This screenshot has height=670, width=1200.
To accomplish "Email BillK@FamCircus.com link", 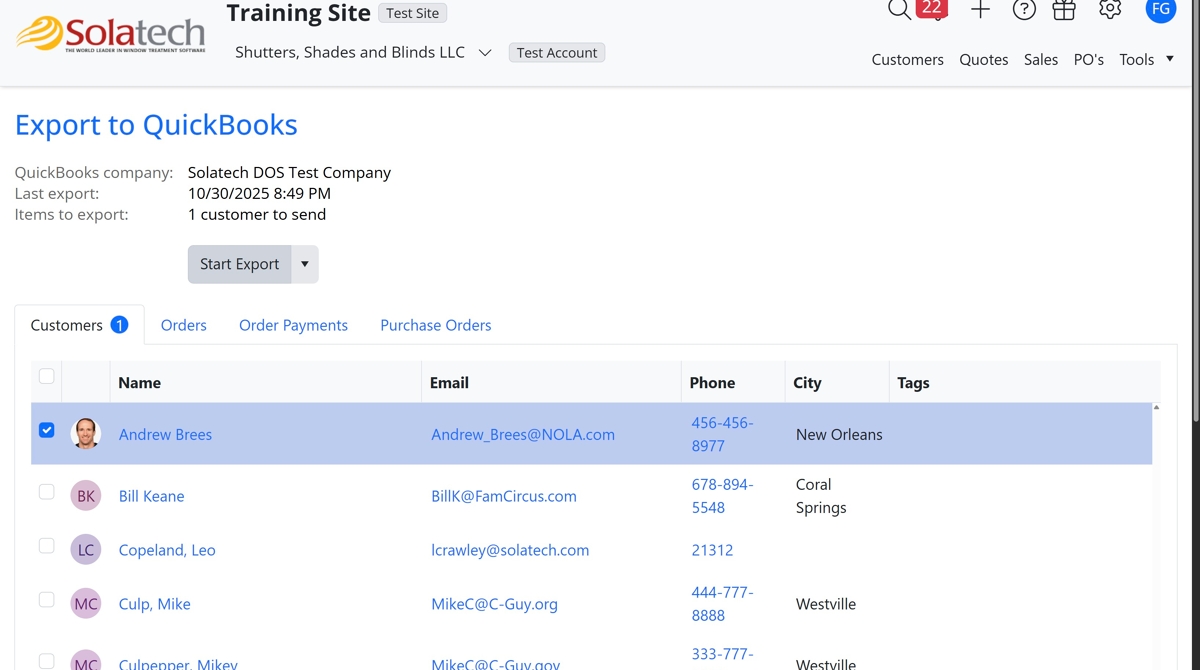I will tap(504, 496).
